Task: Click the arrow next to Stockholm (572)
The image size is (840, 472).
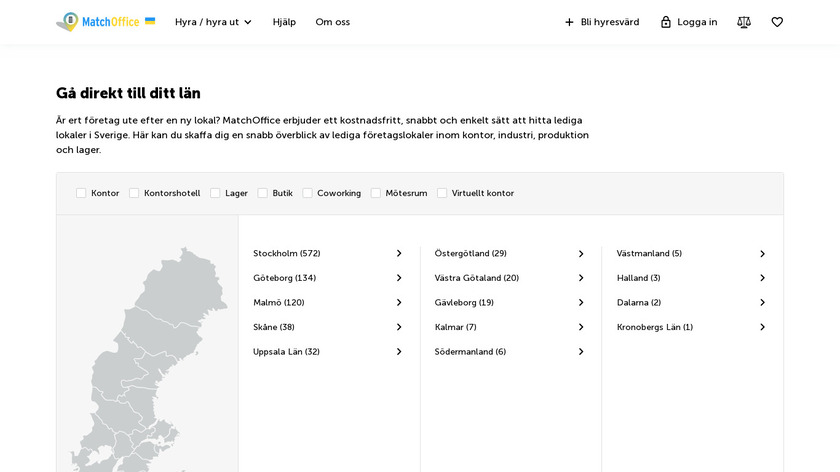Action: pos(399,254)
